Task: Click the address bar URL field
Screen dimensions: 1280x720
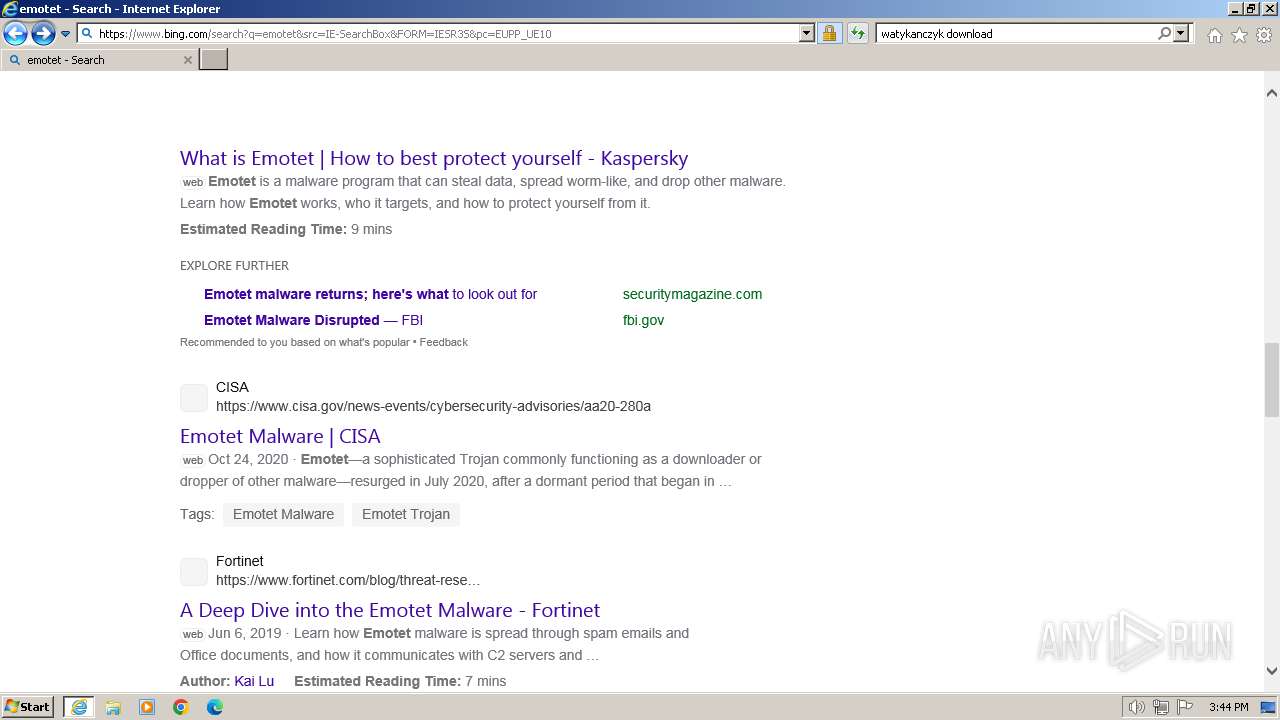Action: click(438, 33)
